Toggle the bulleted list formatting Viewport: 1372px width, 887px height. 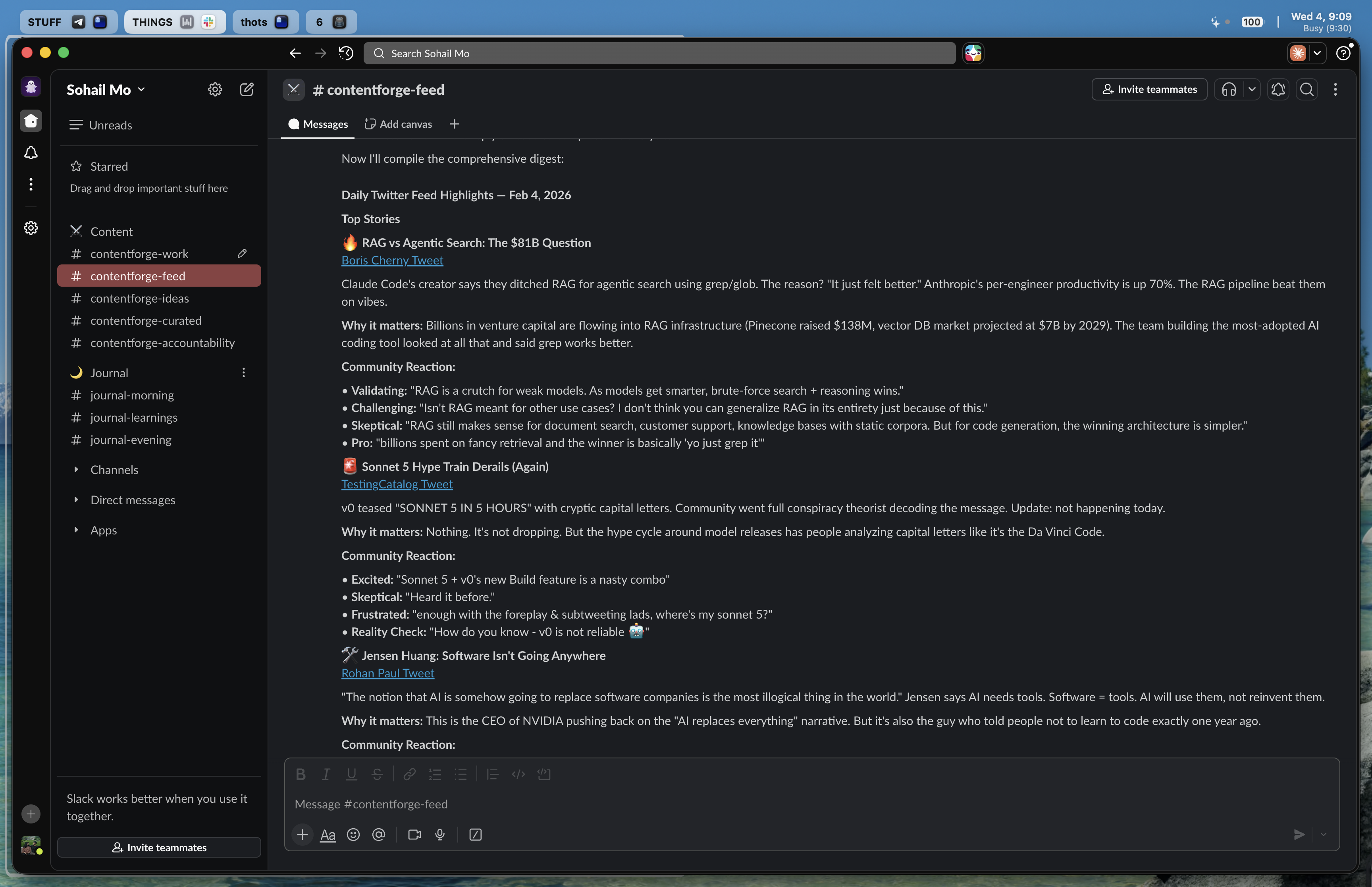point(461,774)
